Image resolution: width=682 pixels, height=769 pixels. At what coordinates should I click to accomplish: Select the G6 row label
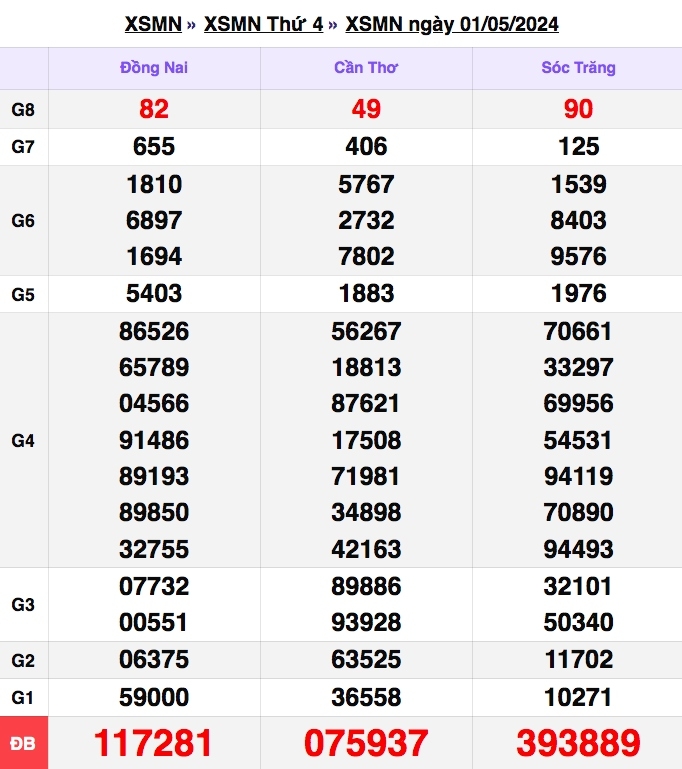[x=23, y=221]
